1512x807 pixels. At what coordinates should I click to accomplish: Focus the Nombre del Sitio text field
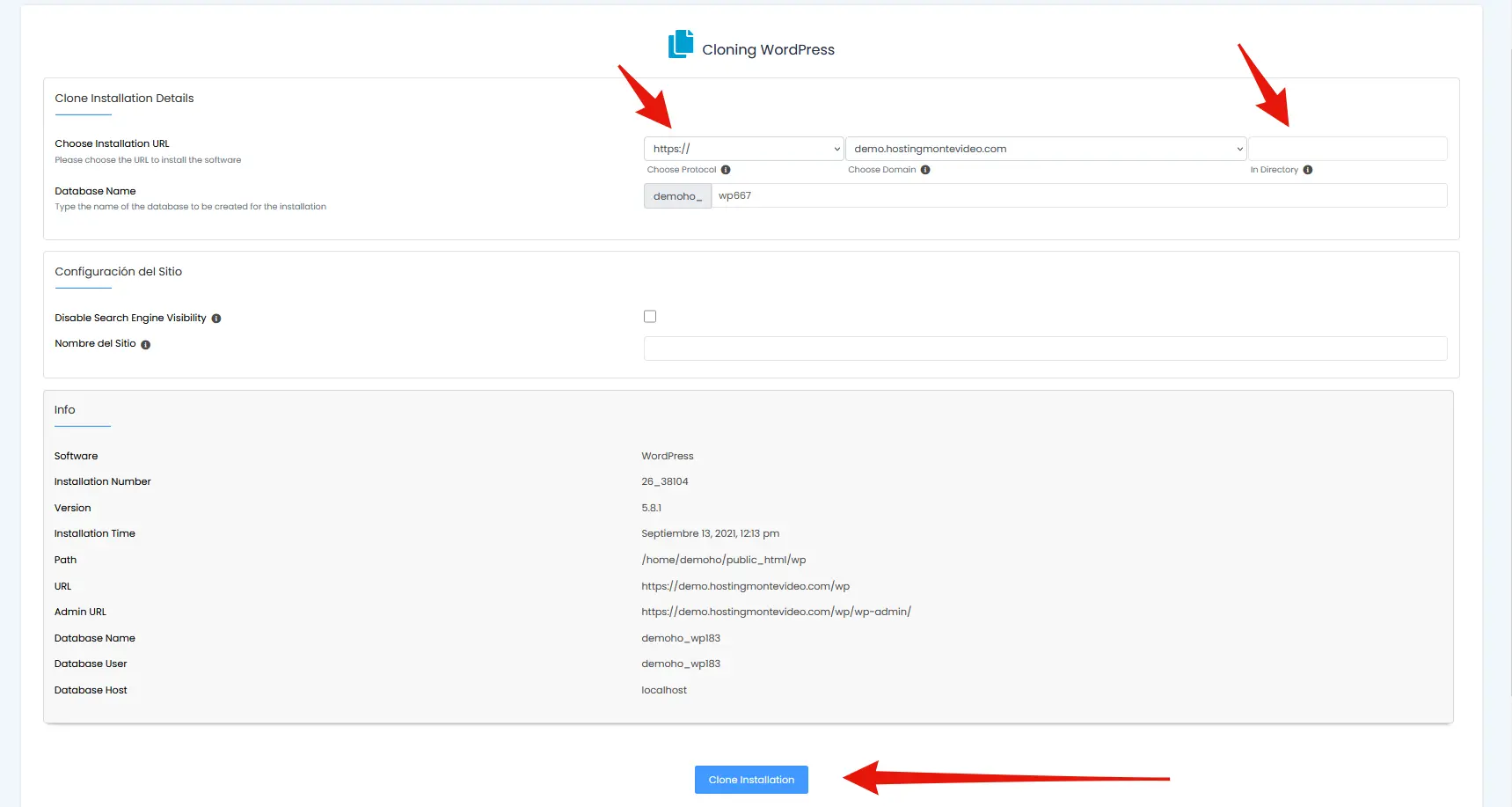pos(1046,348)
